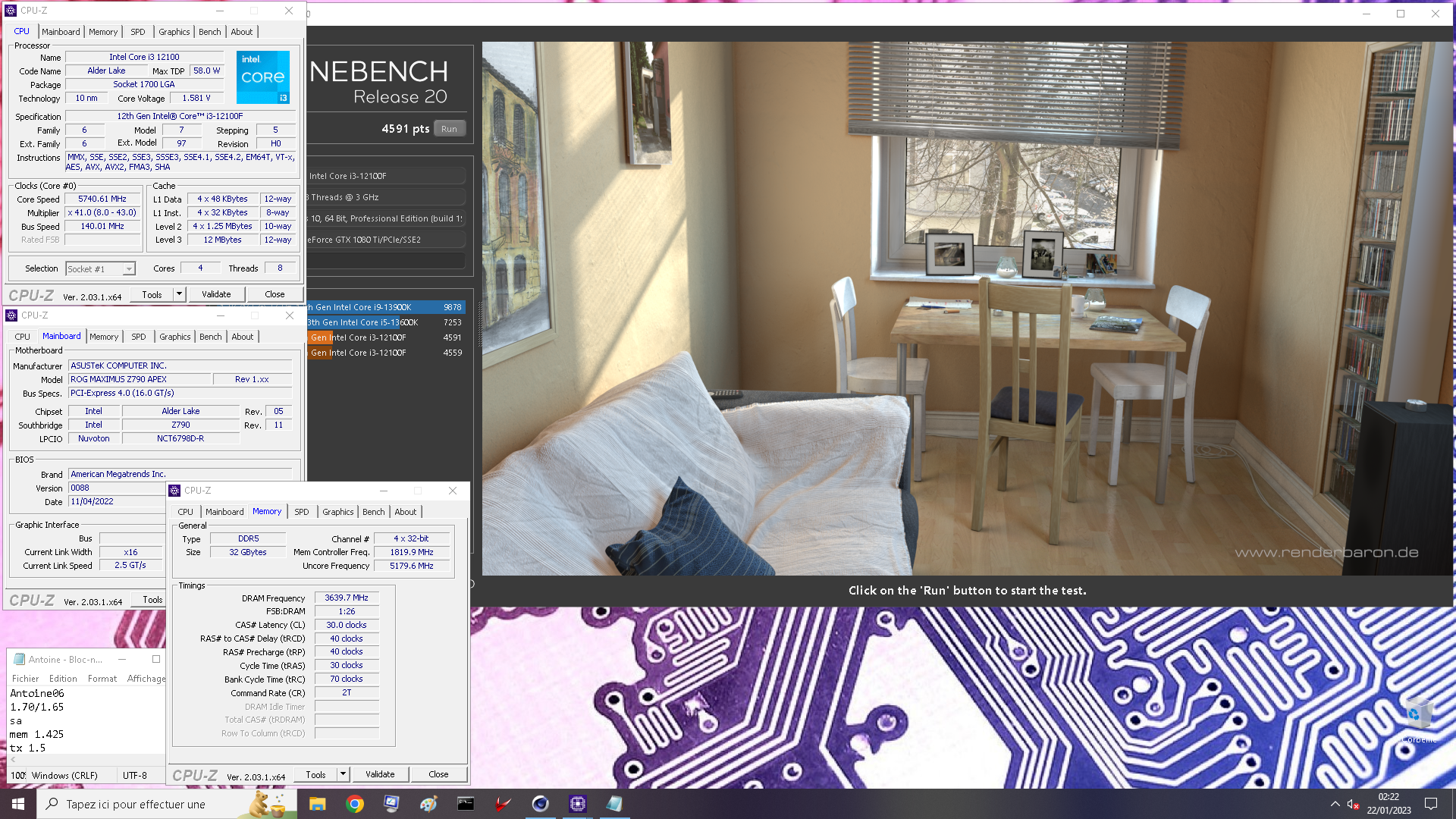The image size is (1456, 819).
Task: Open Bench tab in top CPU-Z window
Action: 210,32
